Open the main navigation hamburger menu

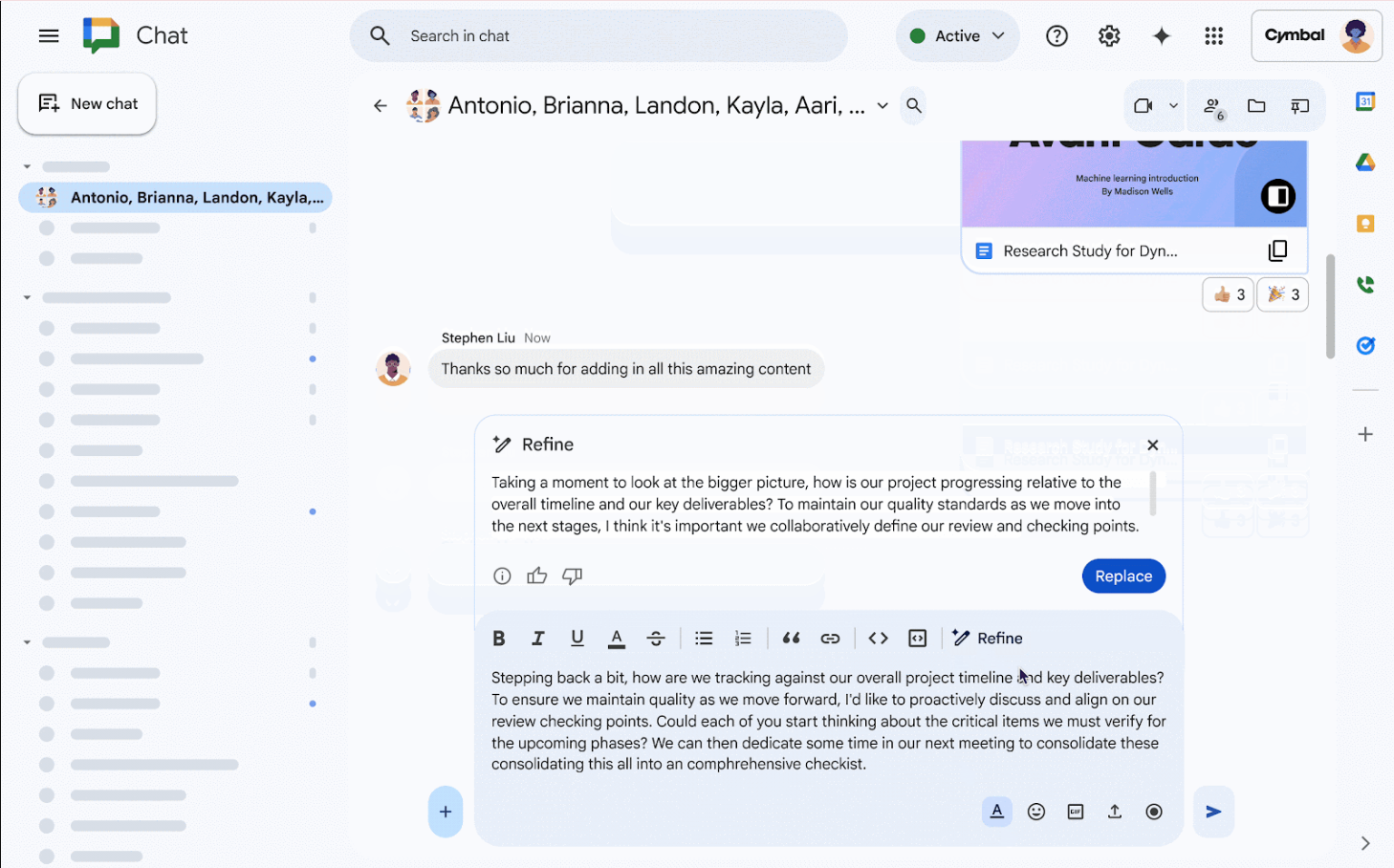tap(48, 35)
